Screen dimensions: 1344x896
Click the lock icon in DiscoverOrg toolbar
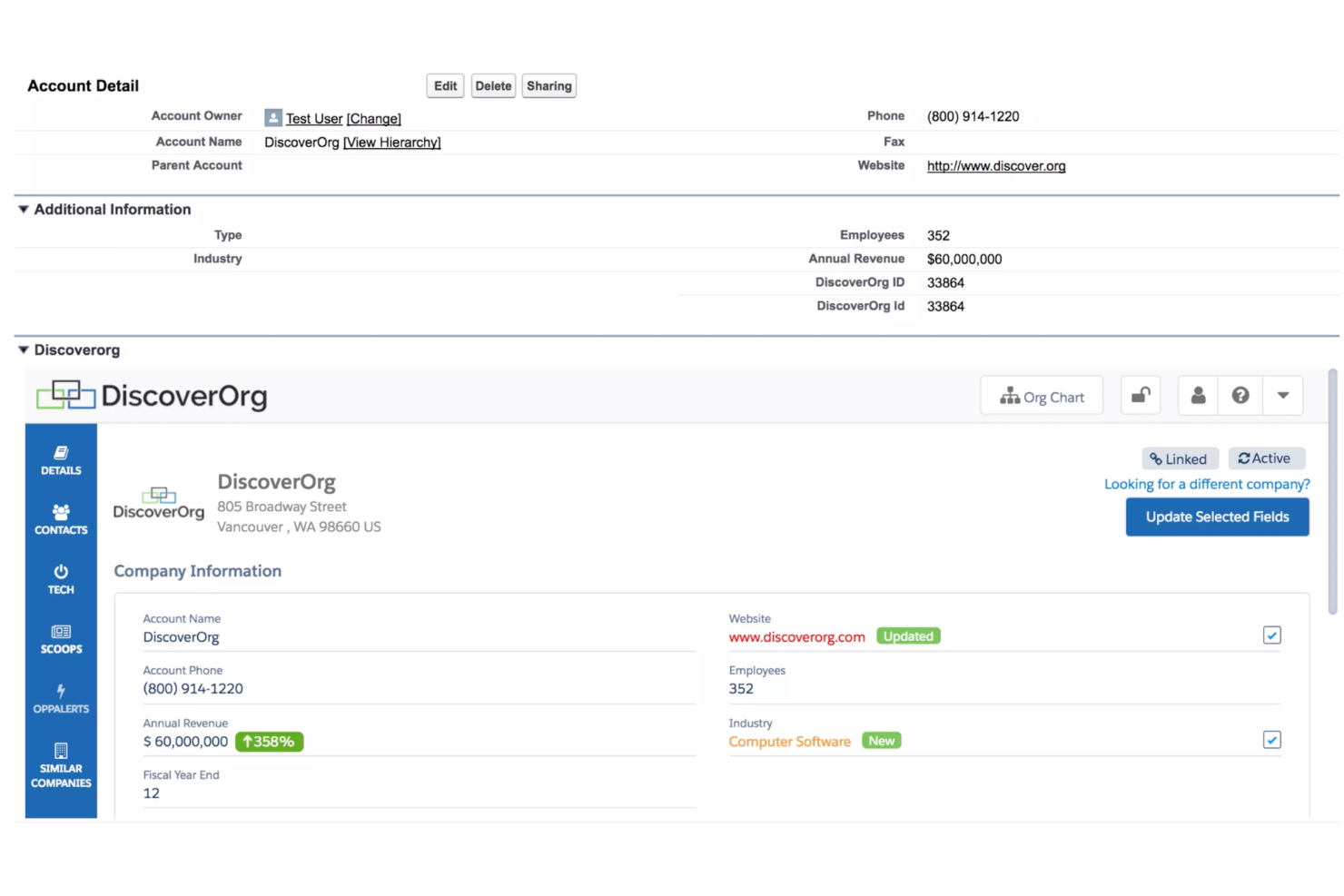[x=1140, y=395]
